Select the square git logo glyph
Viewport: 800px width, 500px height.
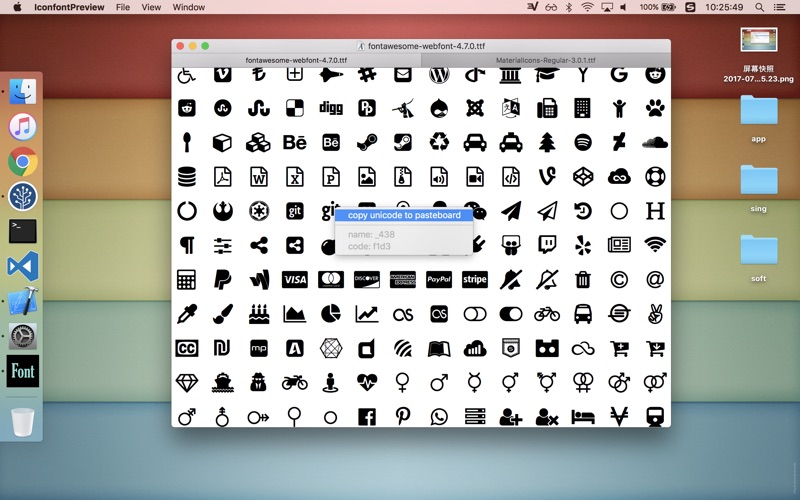295,211
